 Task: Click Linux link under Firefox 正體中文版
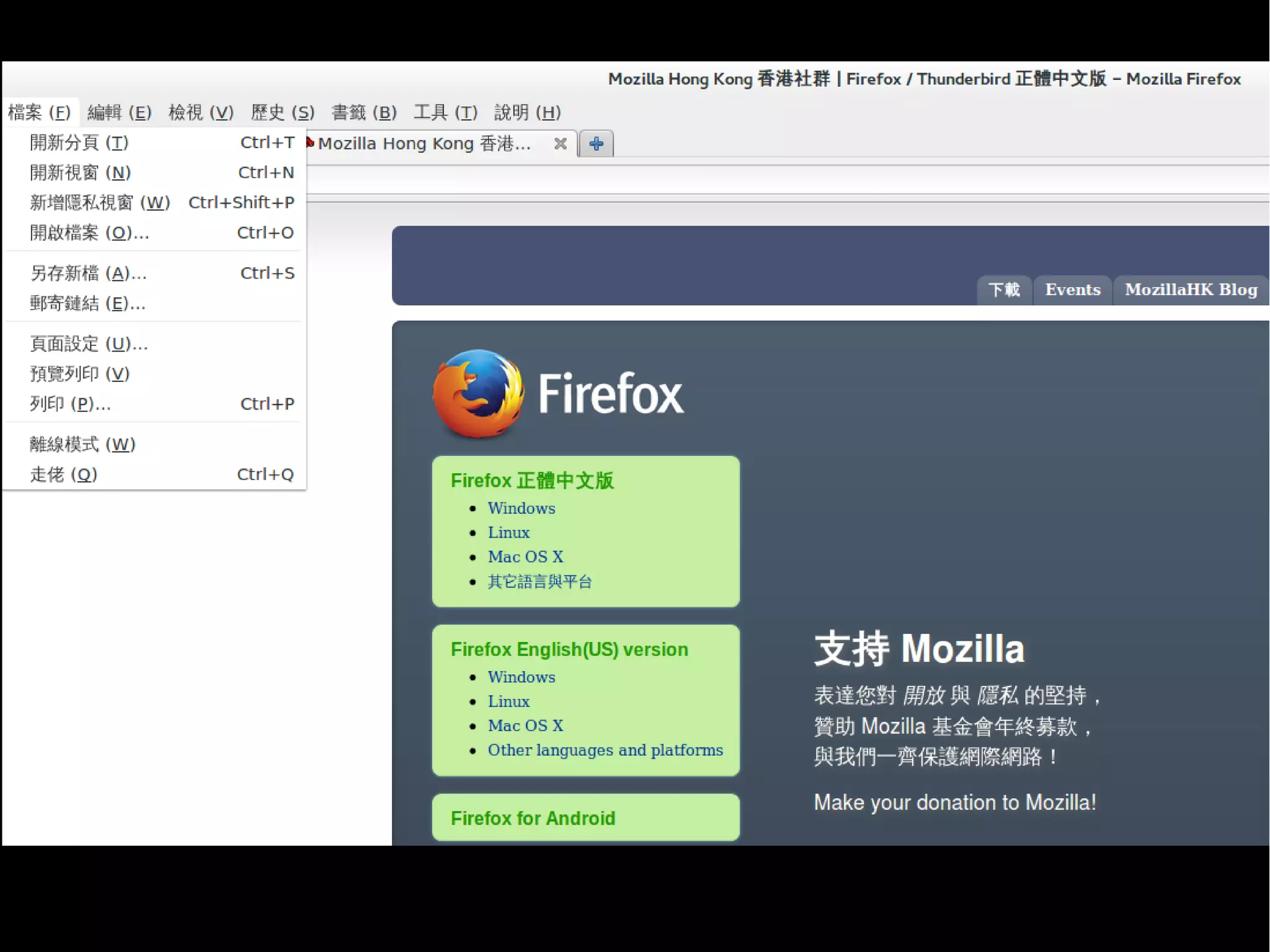[508, 532]
